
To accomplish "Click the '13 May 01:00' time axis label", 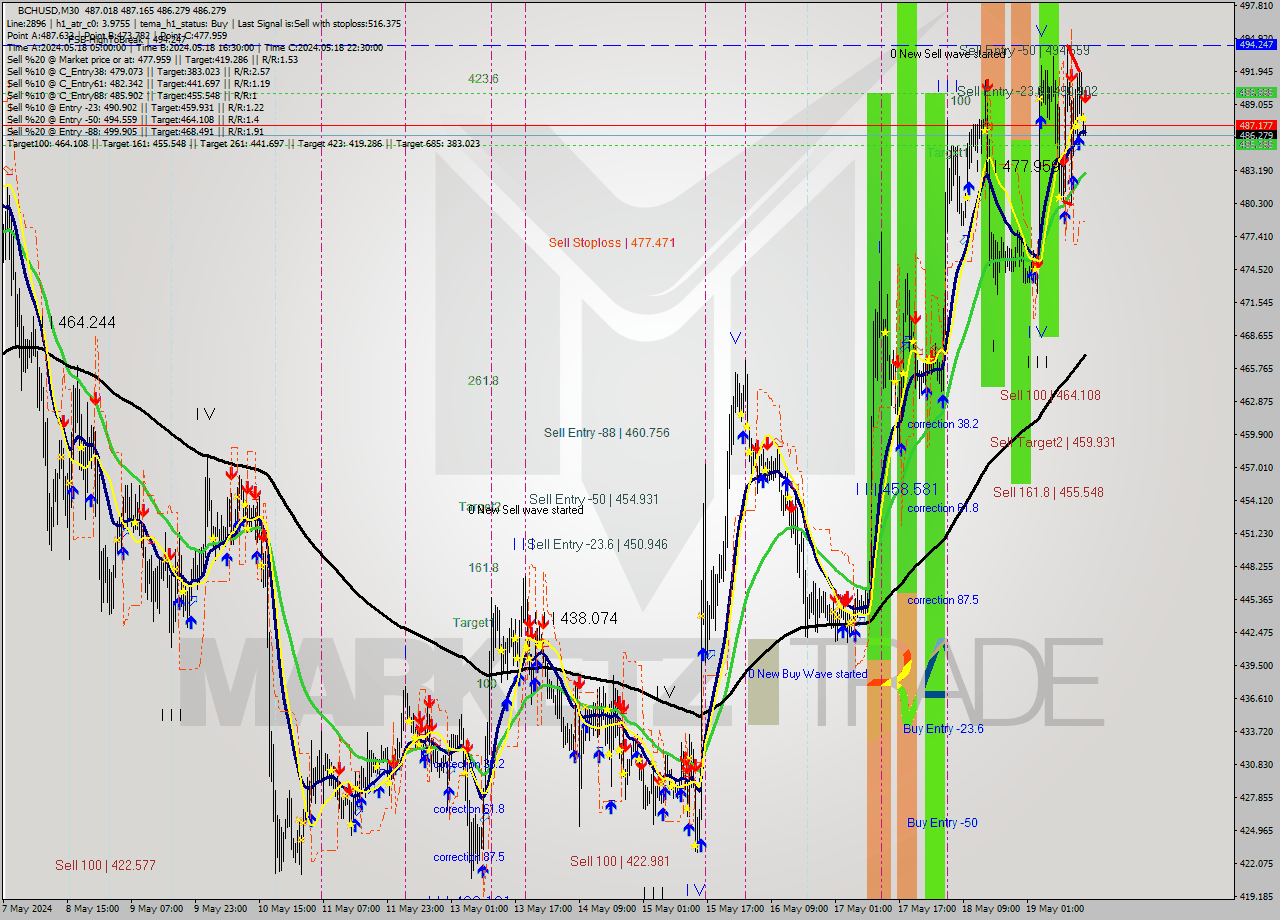I will 479,909.
